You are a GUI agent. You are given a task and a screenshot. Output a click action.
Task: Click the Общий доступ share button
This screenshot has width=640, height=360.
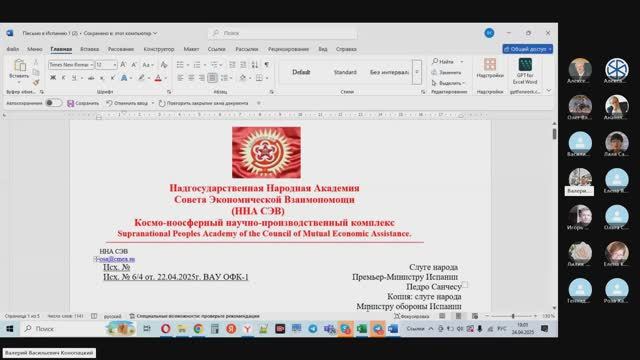528,49
